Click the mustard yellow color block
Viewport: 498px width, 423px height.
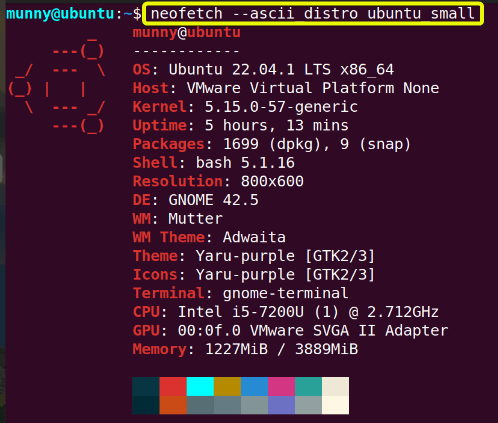point(227,386)
